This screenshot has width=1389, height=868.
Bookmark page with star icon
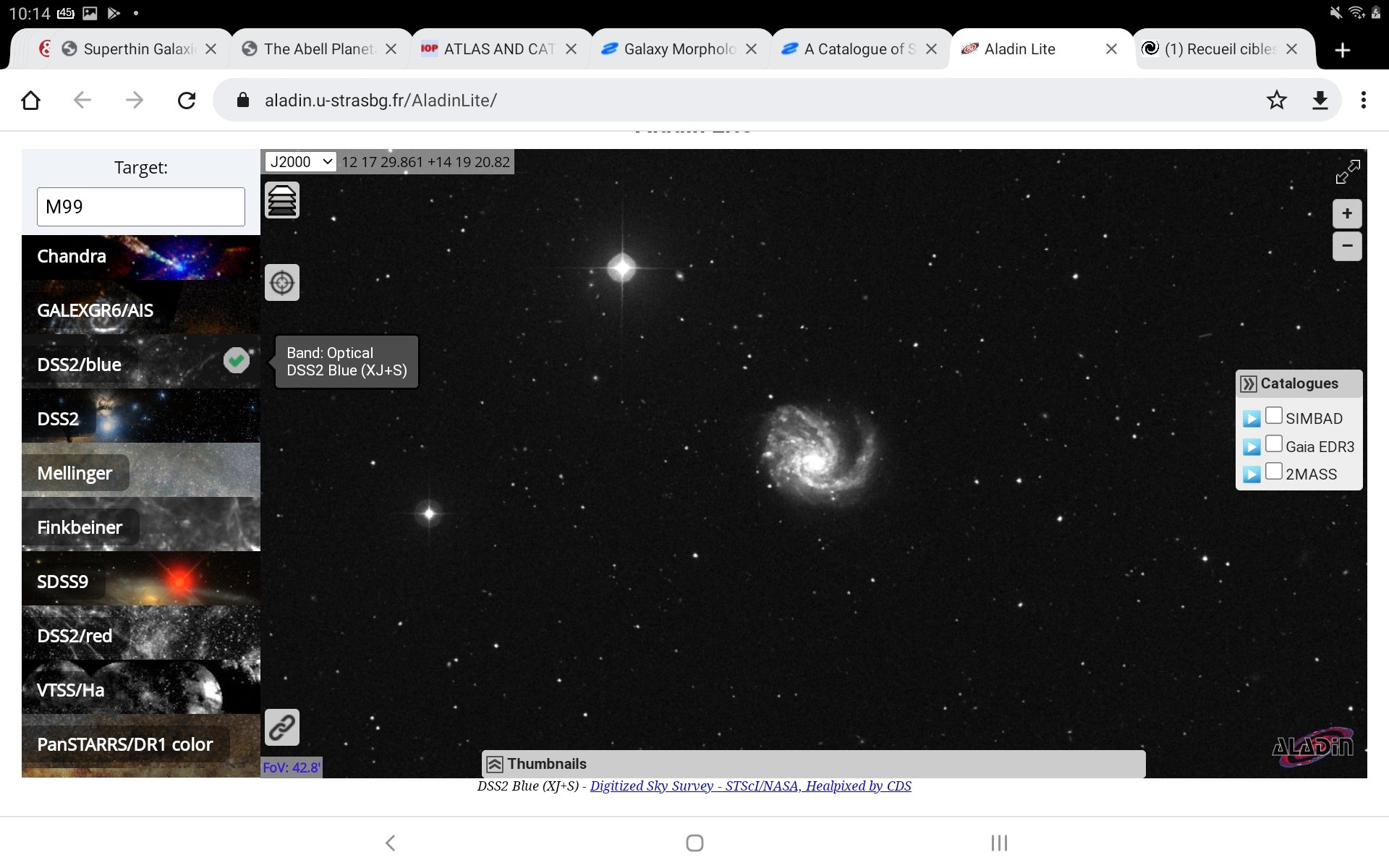[1277, 100]
